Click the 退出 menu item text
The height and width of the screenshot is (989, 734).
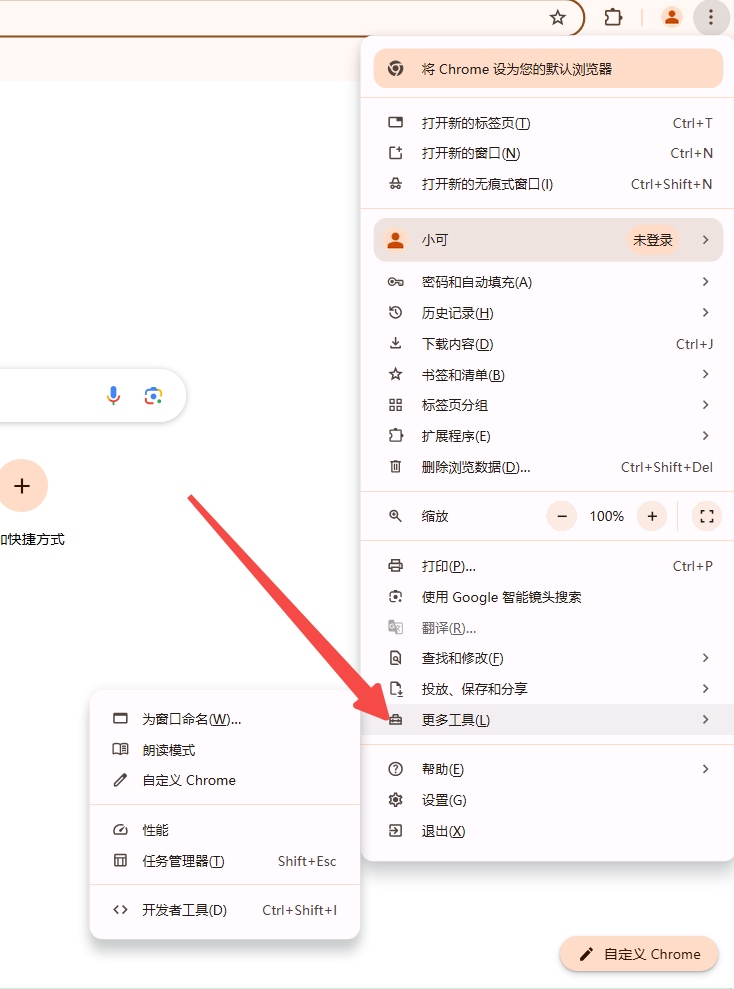(x=443, y=831)
